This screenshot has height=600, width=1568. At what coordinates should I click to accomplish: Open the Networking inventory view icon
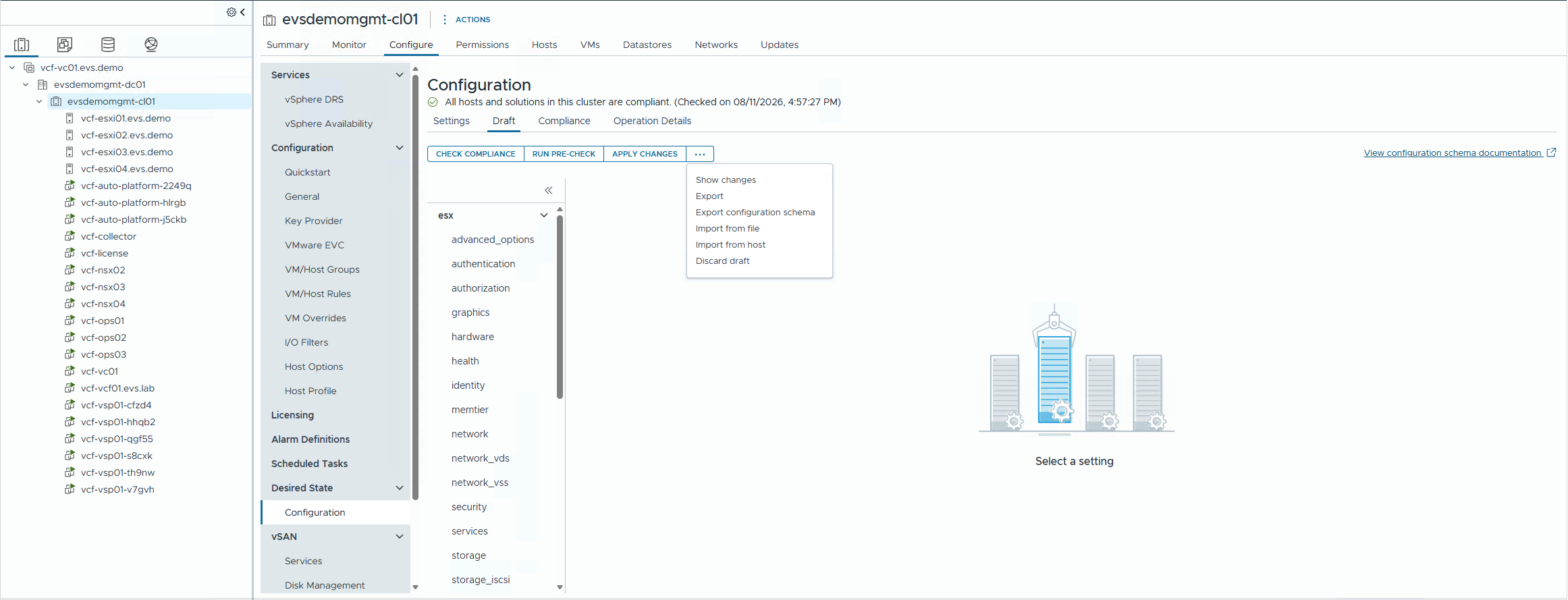(151, 45)
